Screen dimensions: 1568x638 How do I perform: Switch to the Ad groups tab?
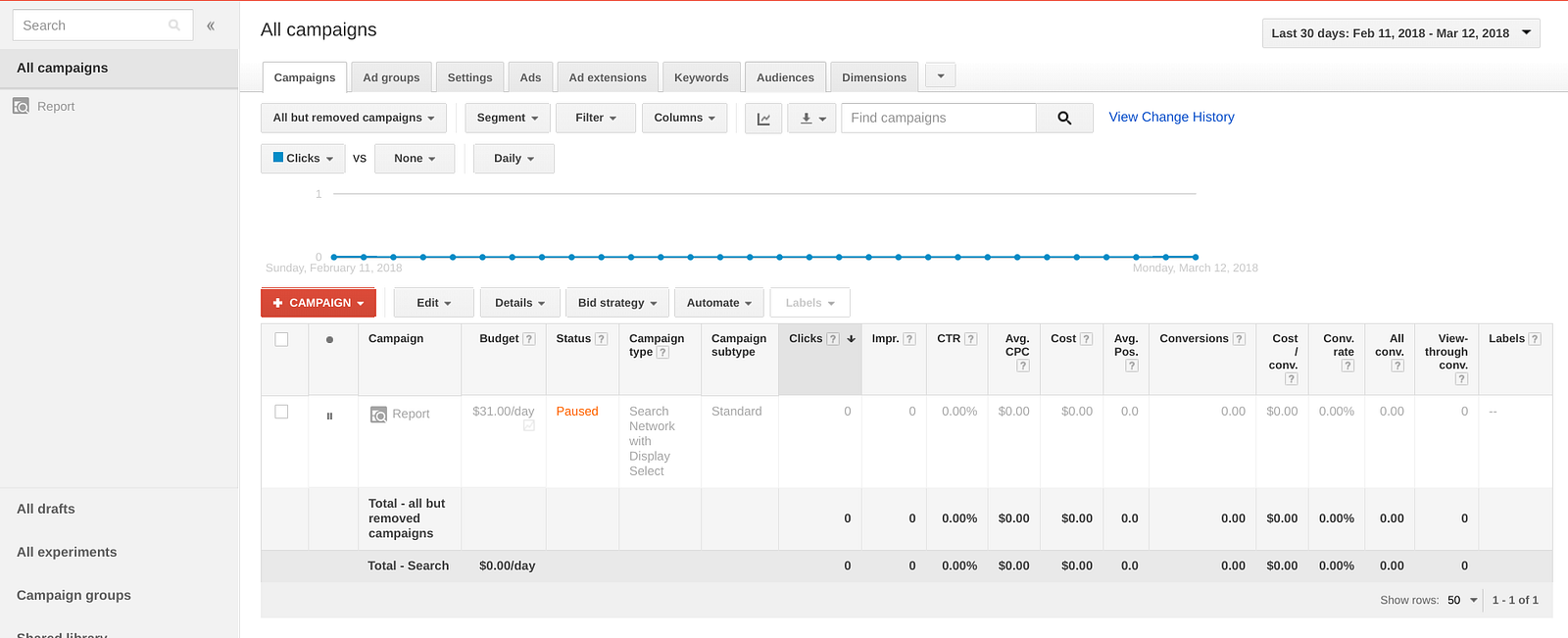(391, 77)
